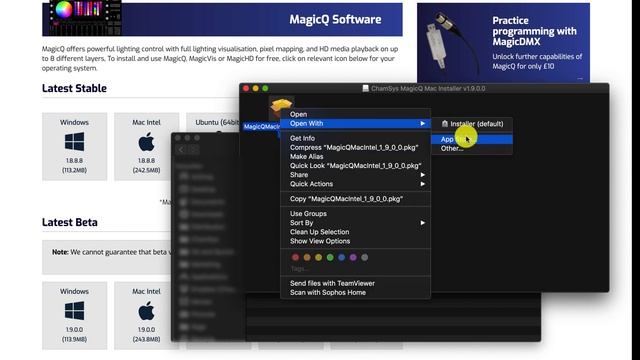This screenshot has height=360, width=640.
Task: Open the Quick Actions submenu
Action: [x=355, y=184]
